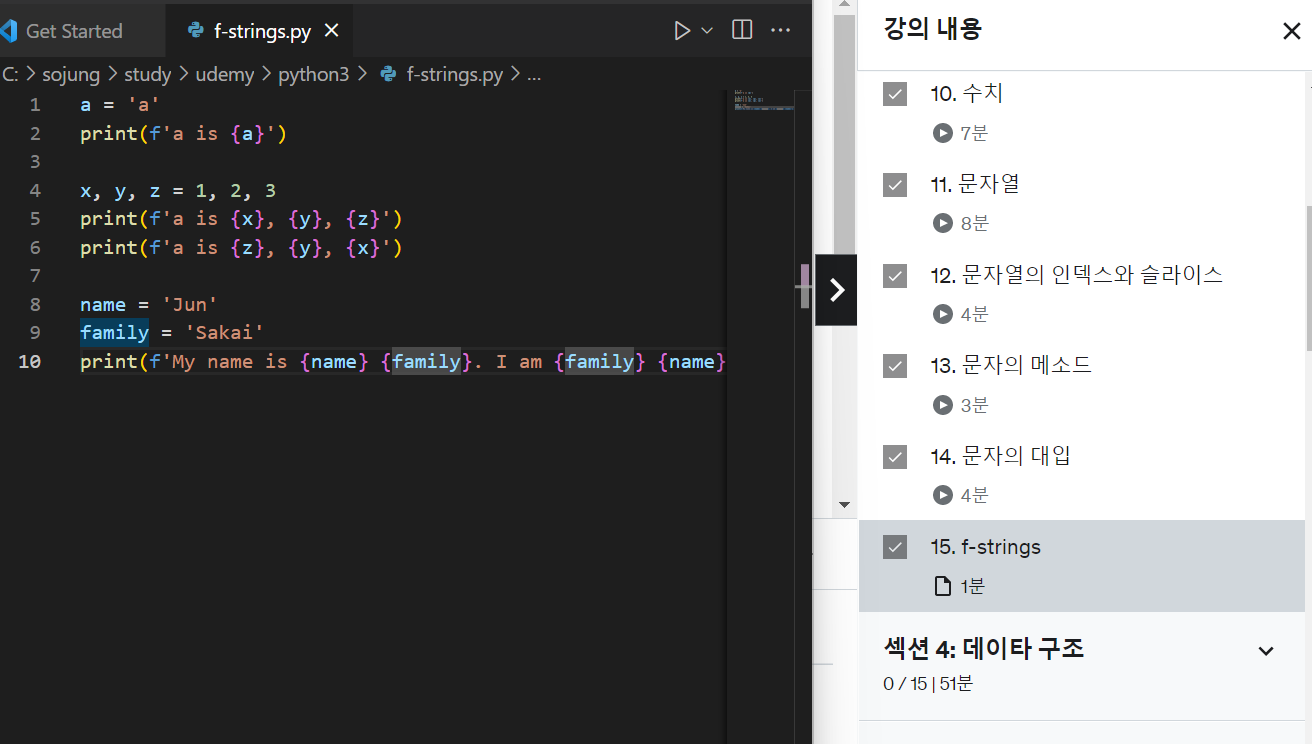The width and height of the screenshot is (1312, 744).
Task: Click the f-strings.py breadcrumb item
Action: (454, 74)
